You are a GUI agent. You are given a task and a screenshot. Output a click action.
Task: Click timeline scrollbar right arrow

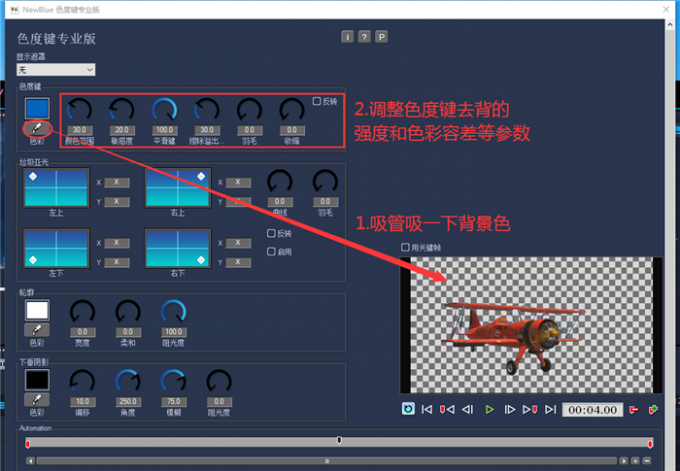[623, 461]
